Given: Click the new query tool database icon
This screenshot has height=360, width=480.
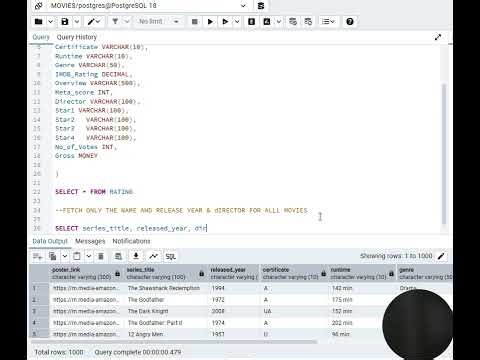Looking at the screenshot, I should click(261, 6).
